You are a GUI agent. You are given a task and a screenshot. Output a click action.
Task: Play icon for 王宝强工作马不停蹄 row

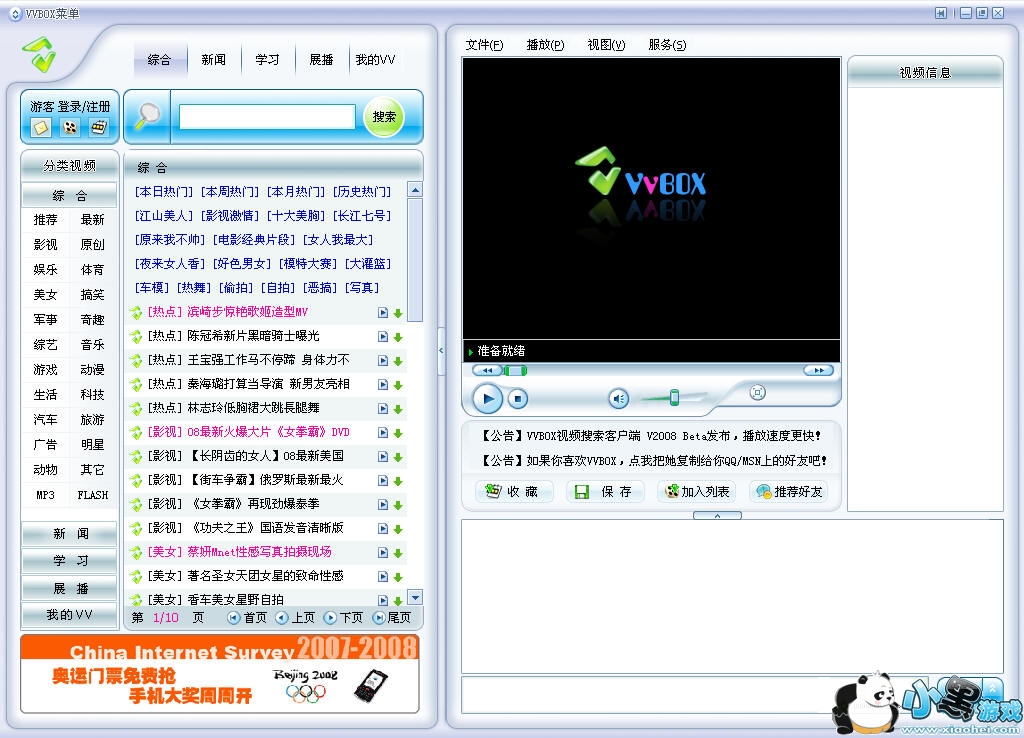(x=383, y=361)
